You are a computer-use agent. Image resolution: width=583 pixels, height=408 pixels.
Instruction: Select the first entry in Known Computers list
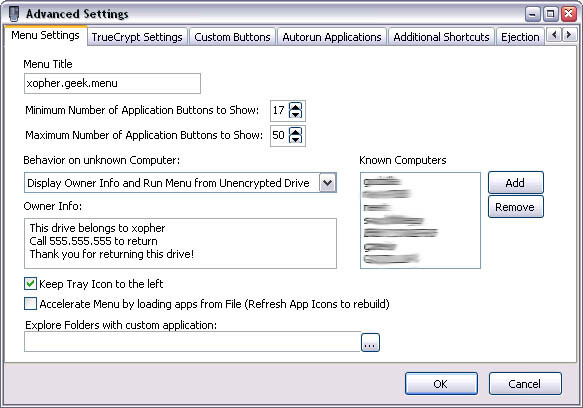(382, 181)
